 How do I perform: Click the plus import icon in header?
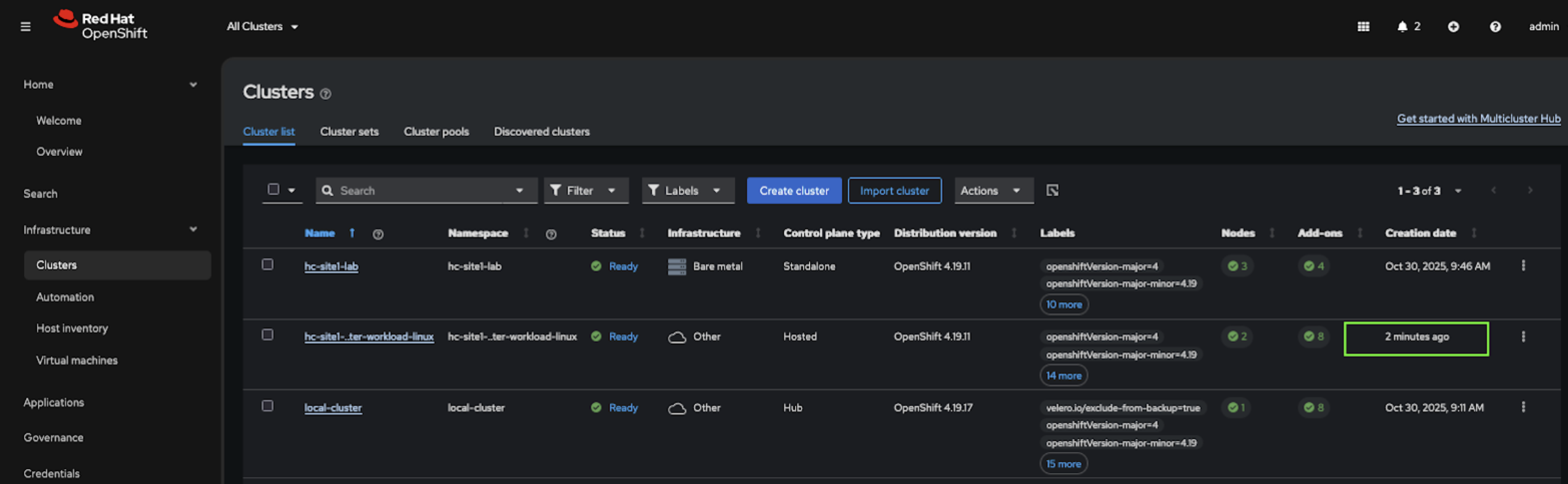[1453, 27]
